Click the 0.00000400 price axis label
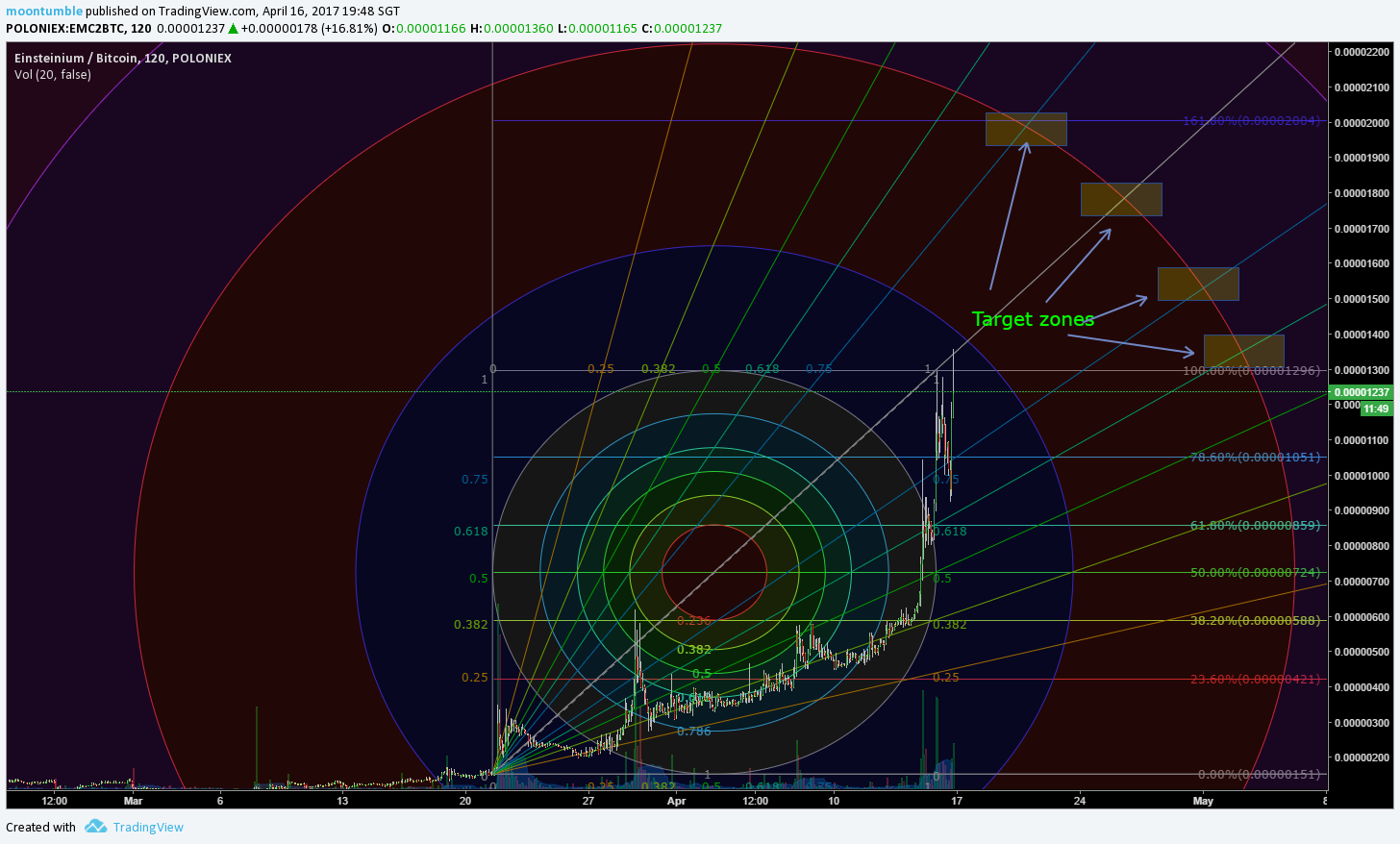This screenshot has width=1400, height=844. click(x=1362, y=687)
